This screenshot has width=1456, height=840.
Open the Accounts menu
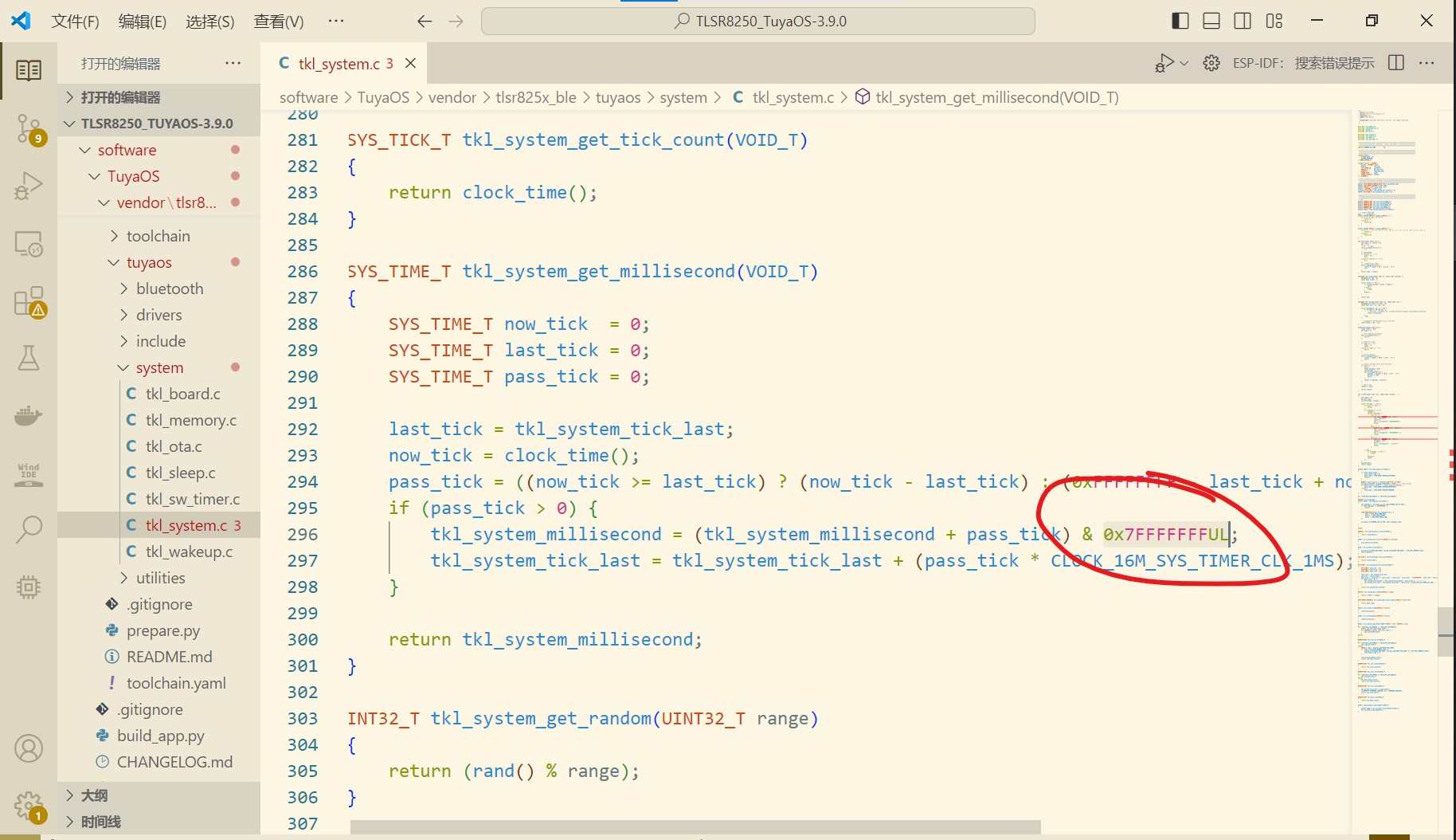[29, 748]
